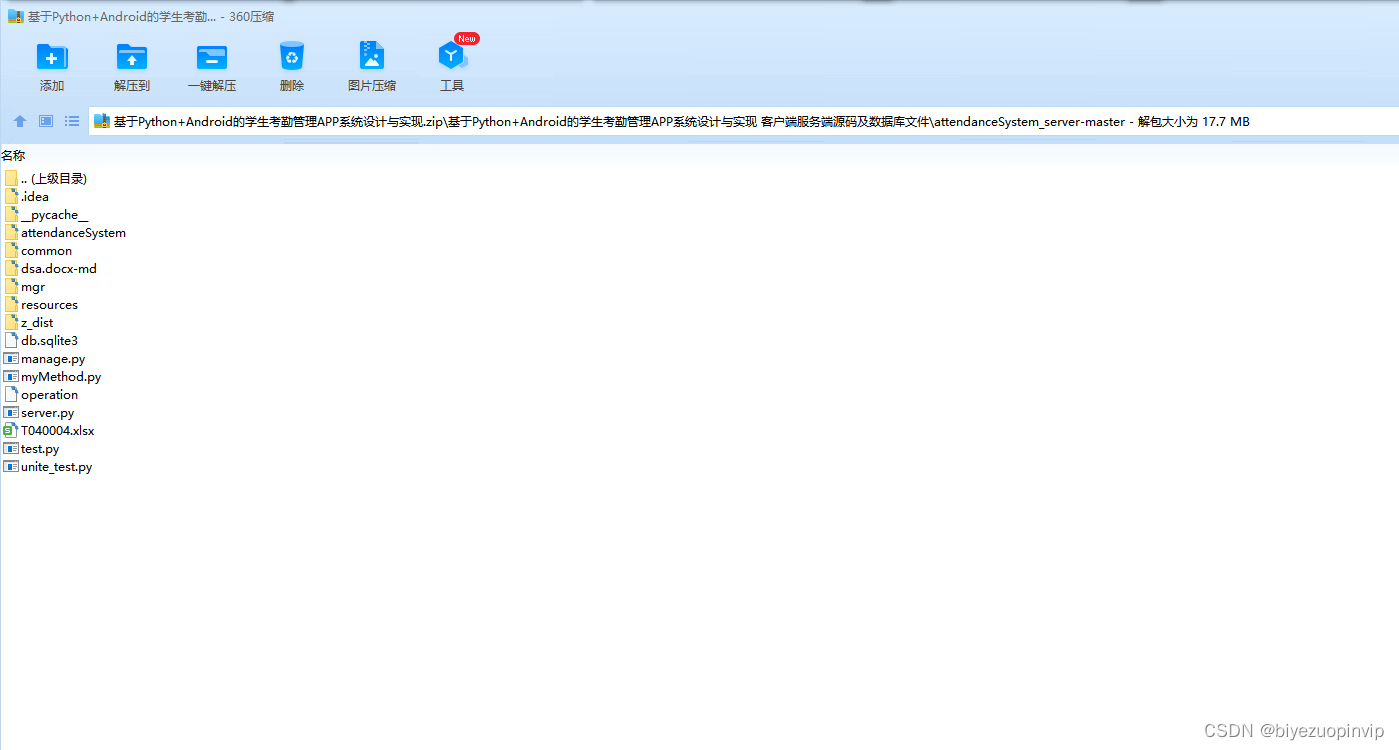Click the 360 Zip app icon in the title bar
Screen dimensions: 1399x750
point(16,16)
